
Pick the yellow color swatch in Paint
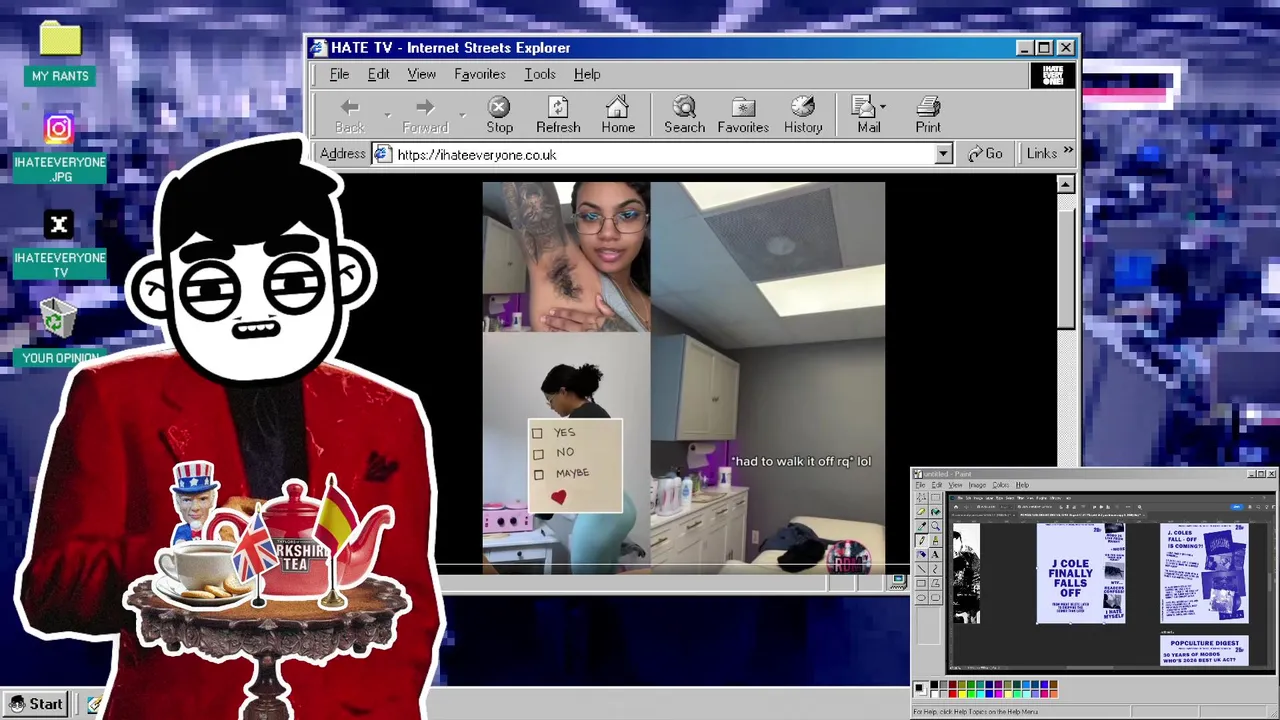962,693
